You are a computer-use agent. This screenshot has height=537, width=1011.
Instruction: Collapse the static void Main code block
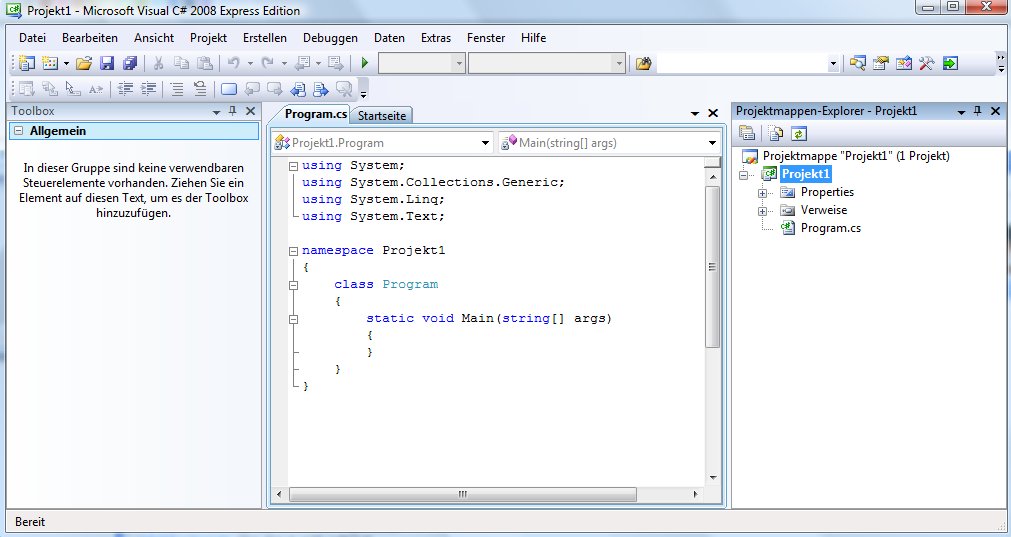[293, 319]
